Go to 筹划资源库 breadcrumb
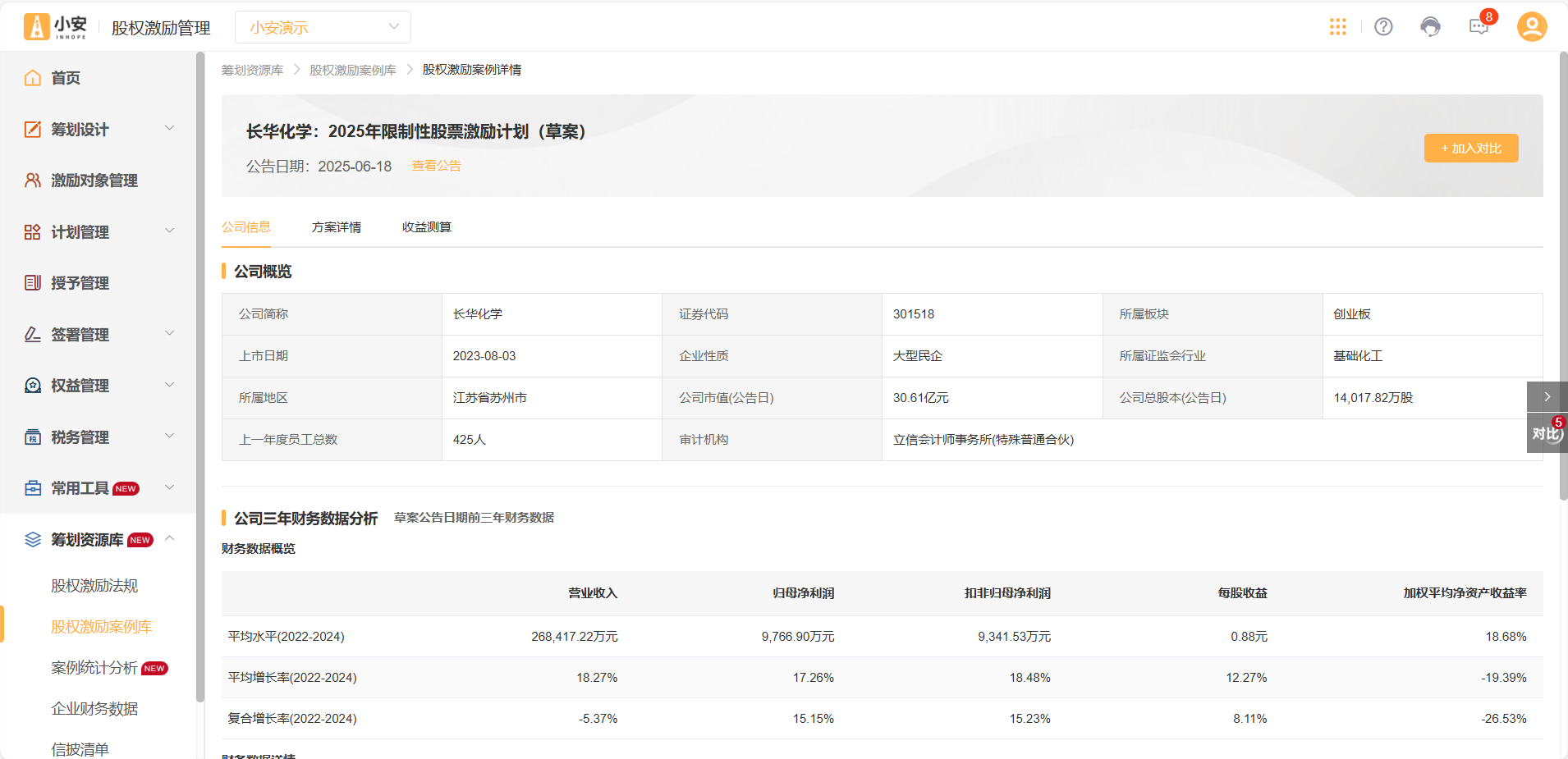This screenshot has height=759, width=1568. (x=252, y=70)
